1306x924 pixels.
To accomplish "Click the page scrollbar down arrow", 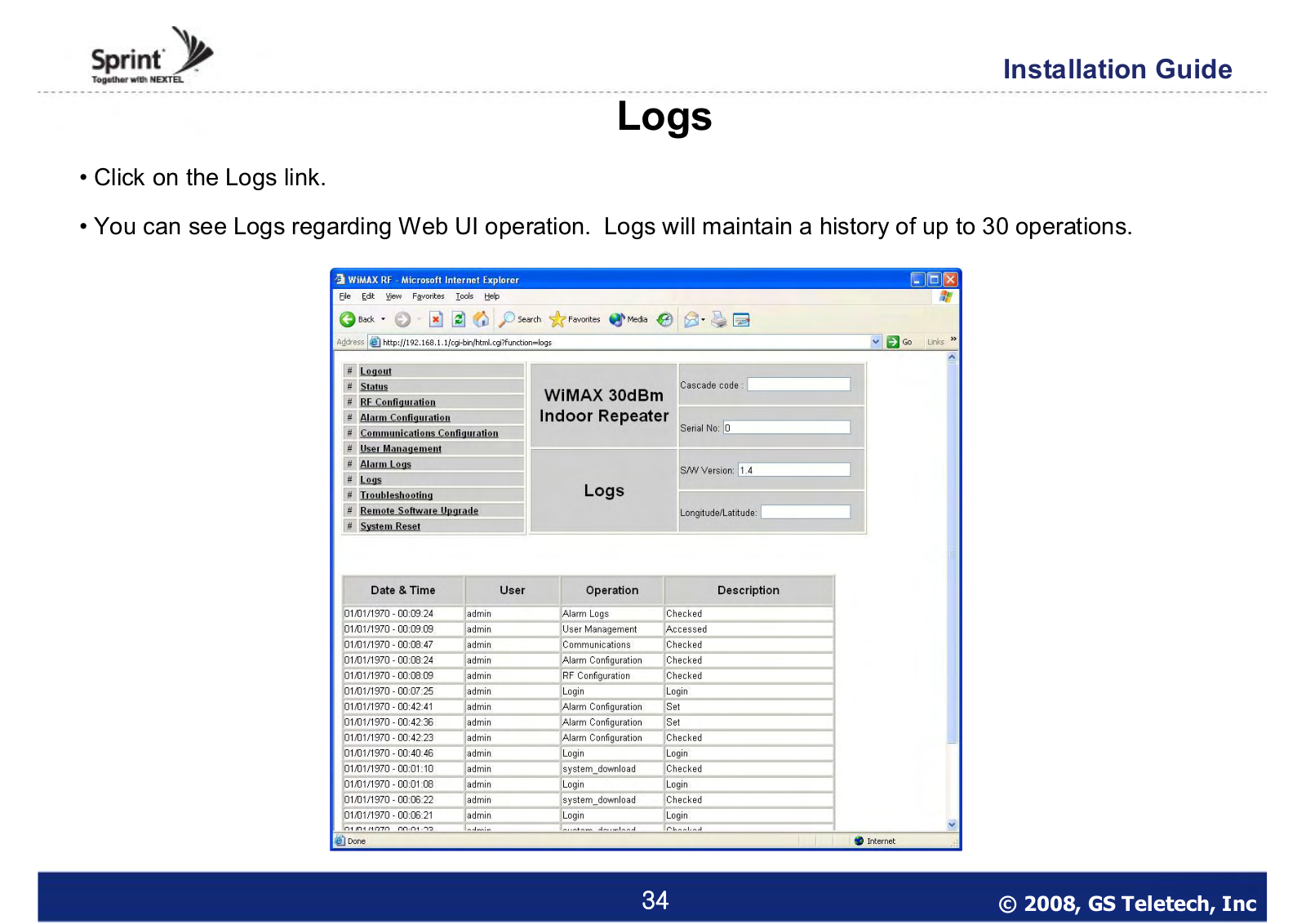I will click(x=952, y=824).
